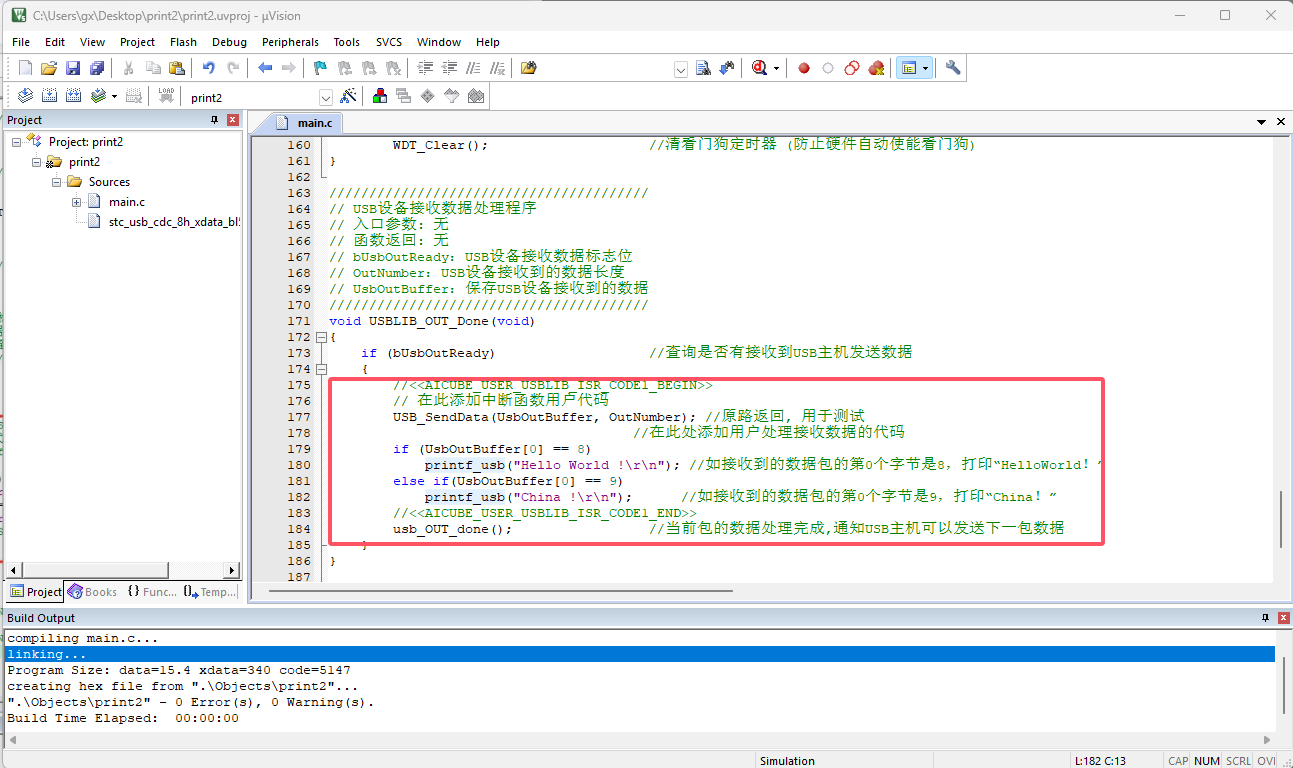Navigate backwards with the blue arrow

[265, 68]
